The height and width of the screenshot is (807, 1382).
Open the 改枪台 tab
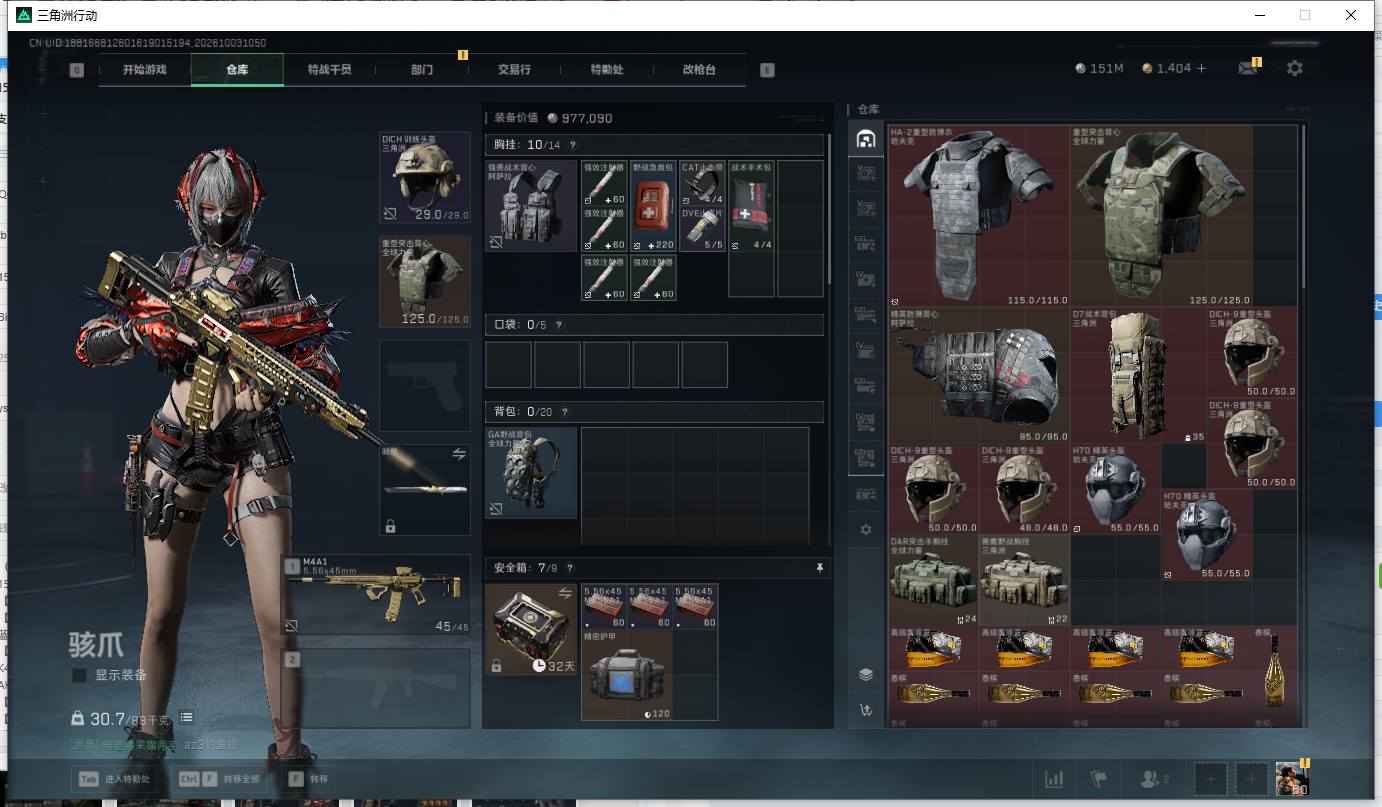[699, 70]
